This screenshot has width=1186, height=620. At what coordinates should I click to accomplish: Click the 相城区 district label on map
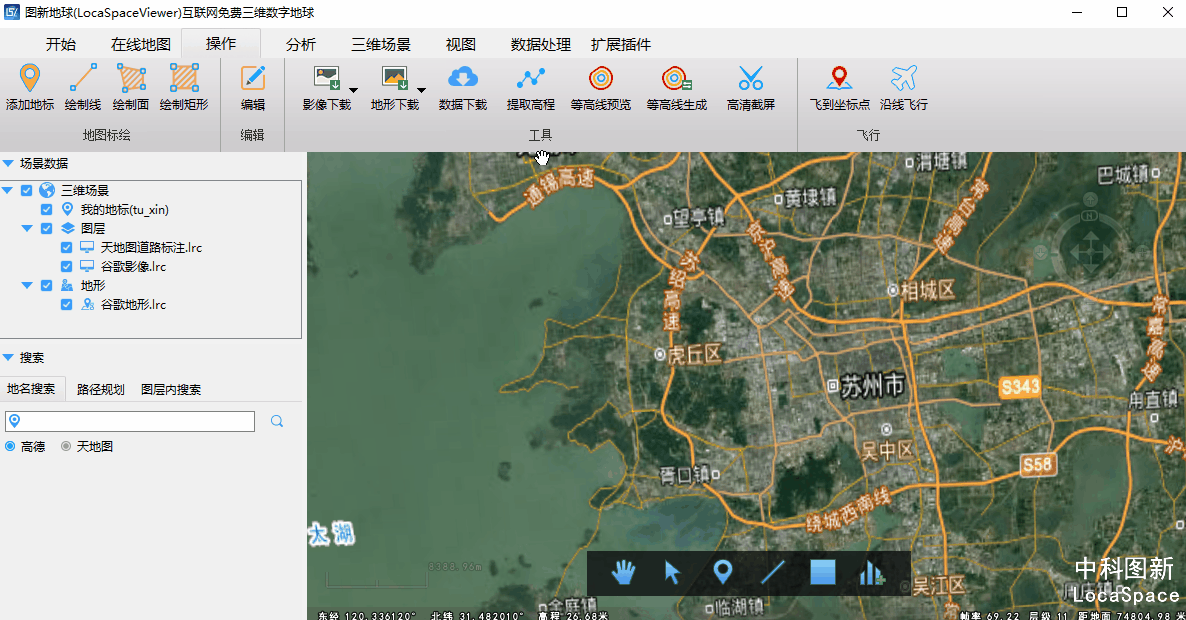[927, 290]
